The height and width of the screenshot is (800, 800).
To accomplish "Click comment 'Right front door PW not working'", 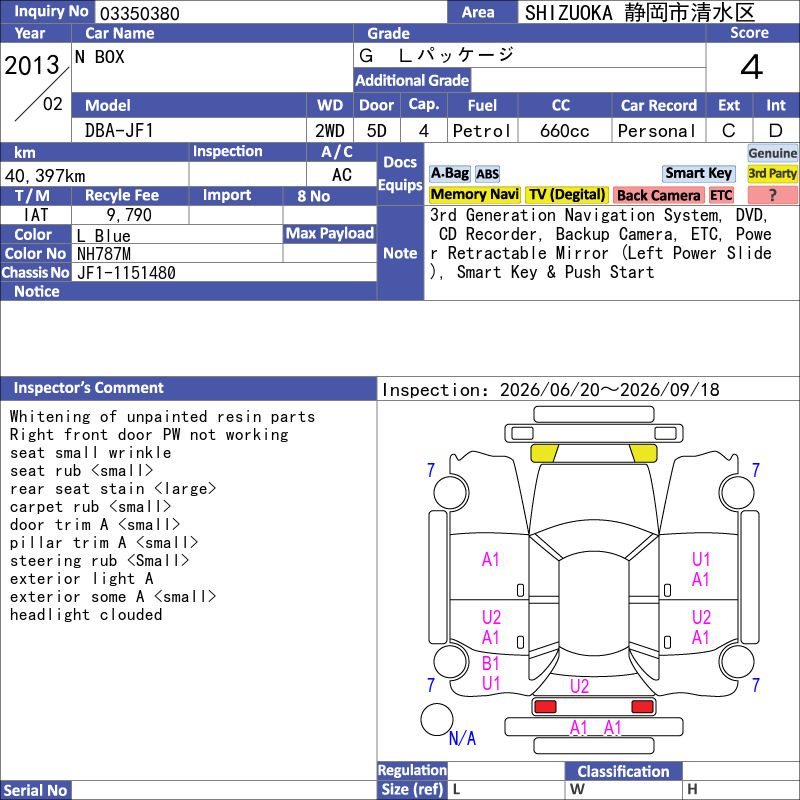I will point(149,435).
